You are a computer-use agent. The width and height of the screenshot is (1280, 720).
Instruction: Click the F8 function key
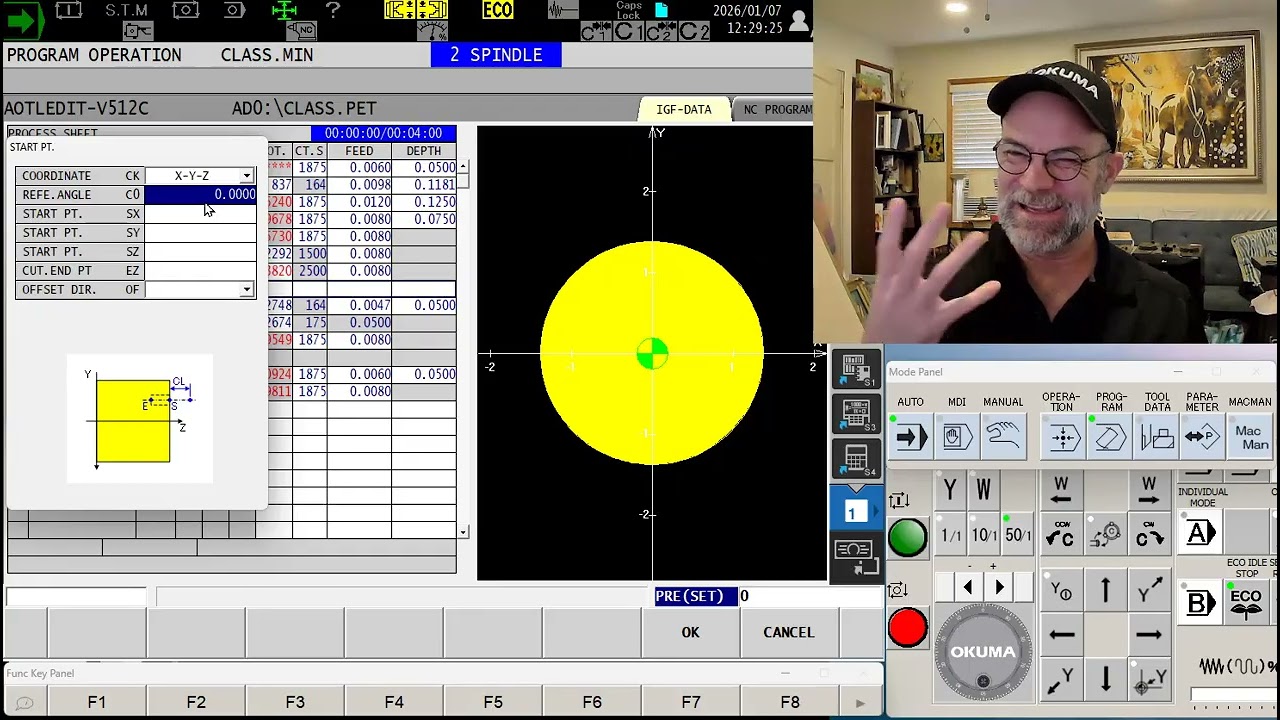(790, 702)
